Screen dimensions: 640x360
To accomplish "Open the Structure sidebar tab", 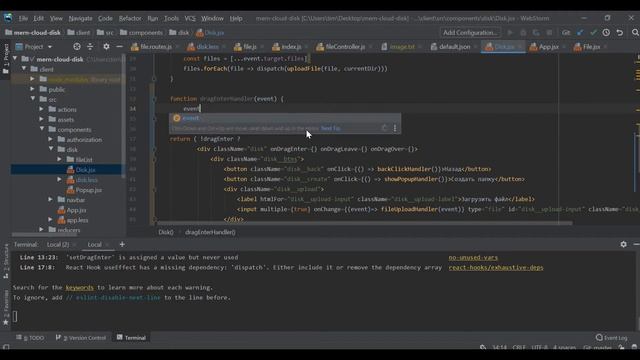I will click(6, 261).
